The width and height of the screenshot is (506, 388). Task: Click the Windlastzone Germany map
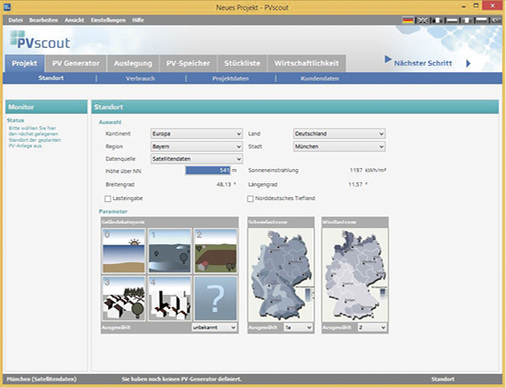tap(355, 275)
